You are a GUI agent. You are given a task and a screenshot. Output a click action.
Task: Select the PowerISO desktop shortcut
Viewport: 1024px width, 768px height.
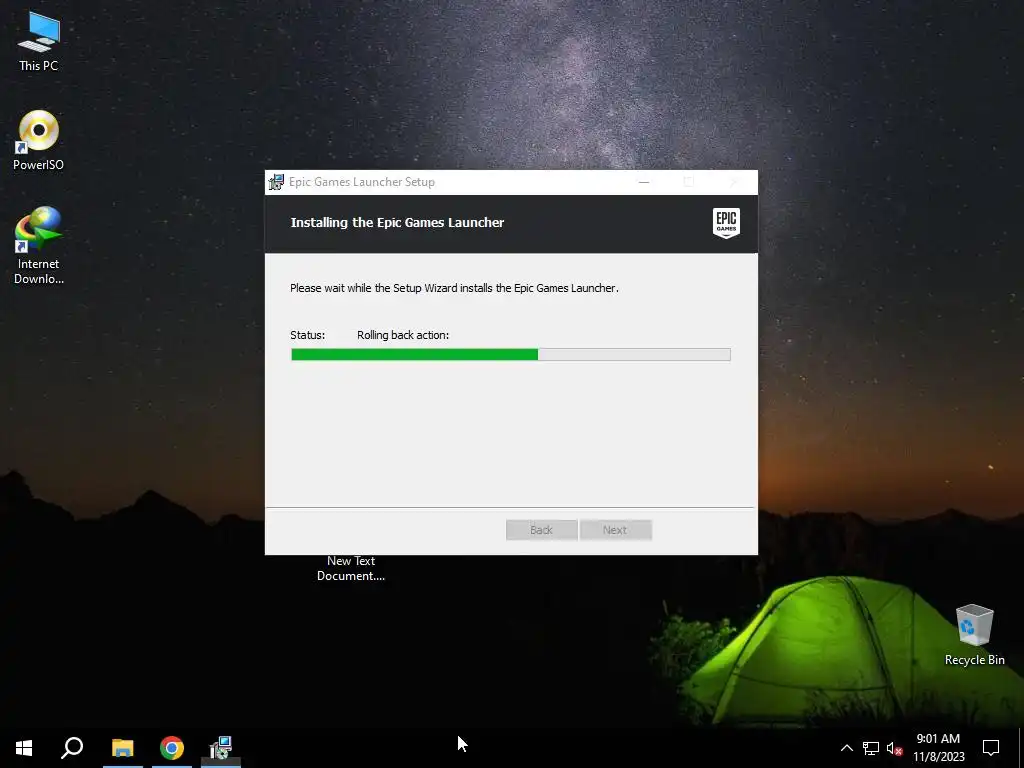click(x=39, y=140)
